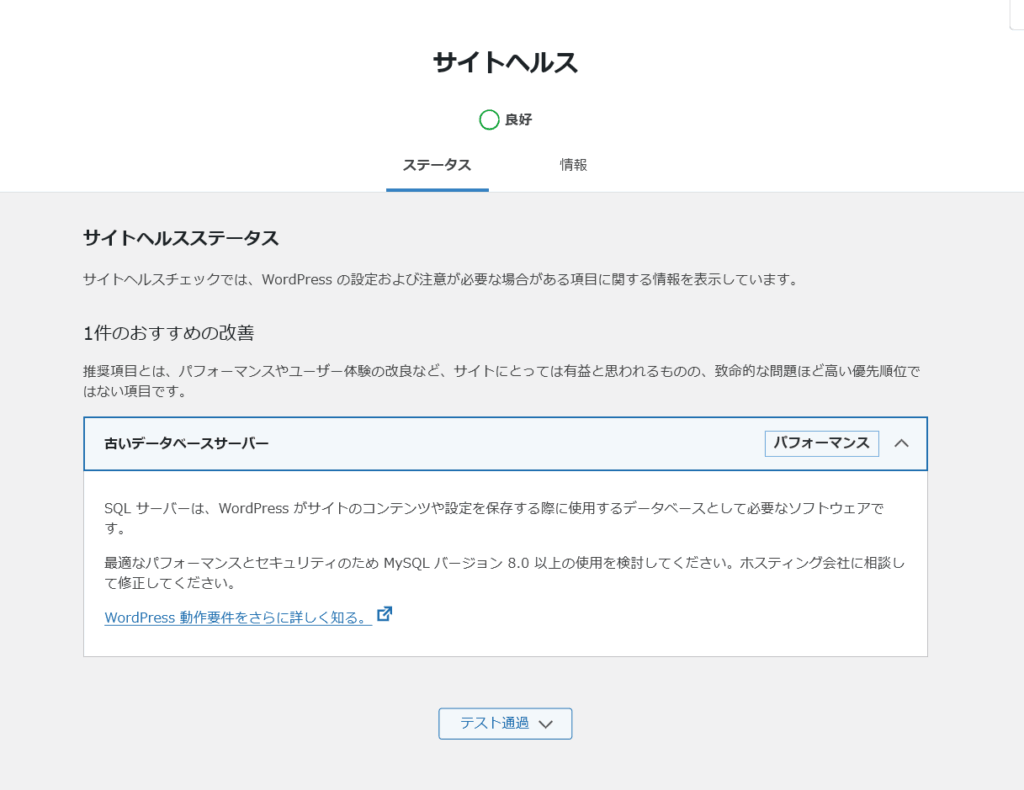This screenshot has width=1024, height=790.
Task: Click the caret icon on the recommendation accordion header
Action: (x=901, y=443)
